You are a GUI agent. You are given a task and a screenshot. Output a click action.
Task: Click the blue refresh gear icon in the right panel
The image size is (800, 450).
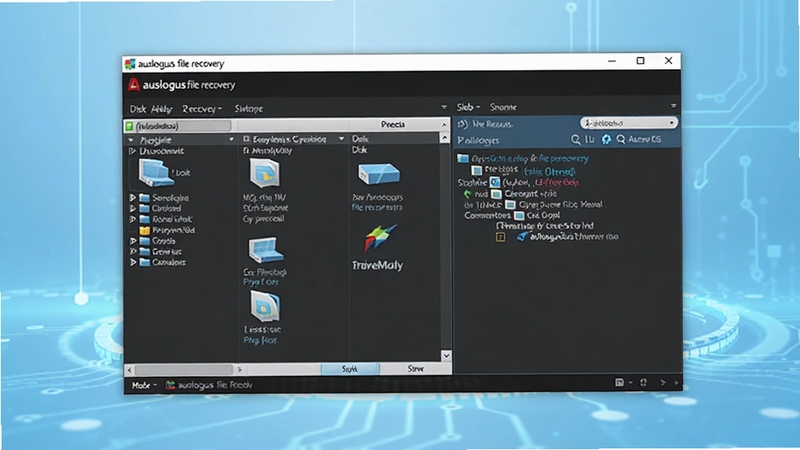606,139
